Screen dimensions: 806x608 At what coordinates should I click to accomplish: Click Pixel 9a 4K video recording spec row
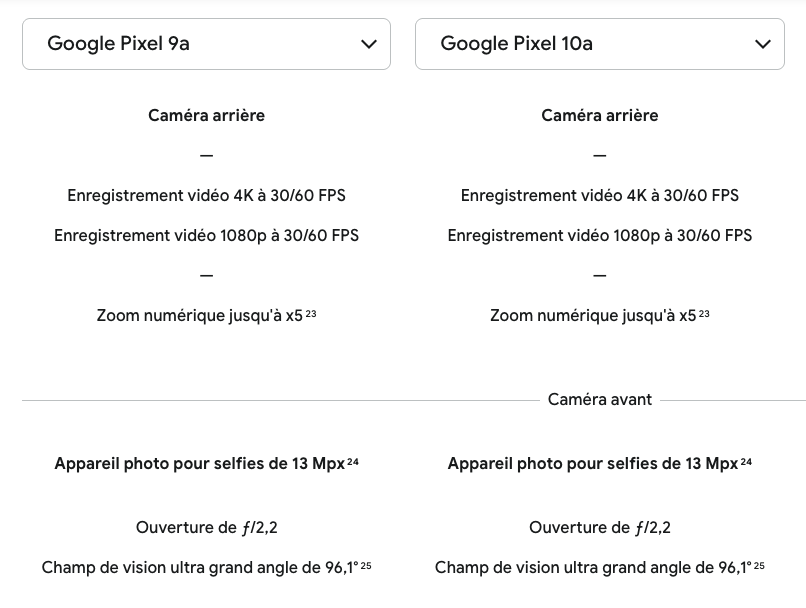pyautogui.click(x=206, y=195)
